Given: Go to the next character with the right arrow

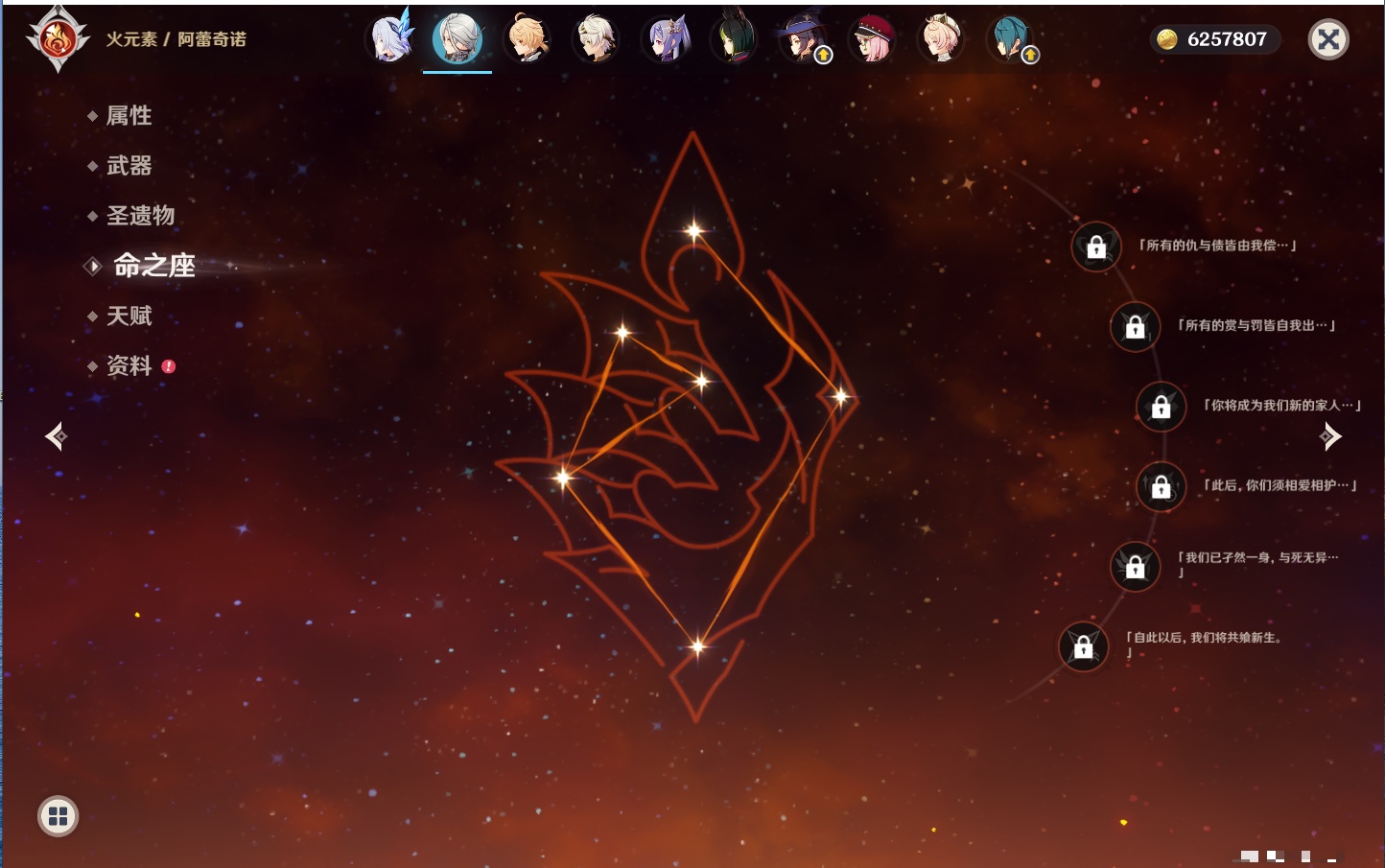Looking at the screenshot, I should tap(1330, 436).
